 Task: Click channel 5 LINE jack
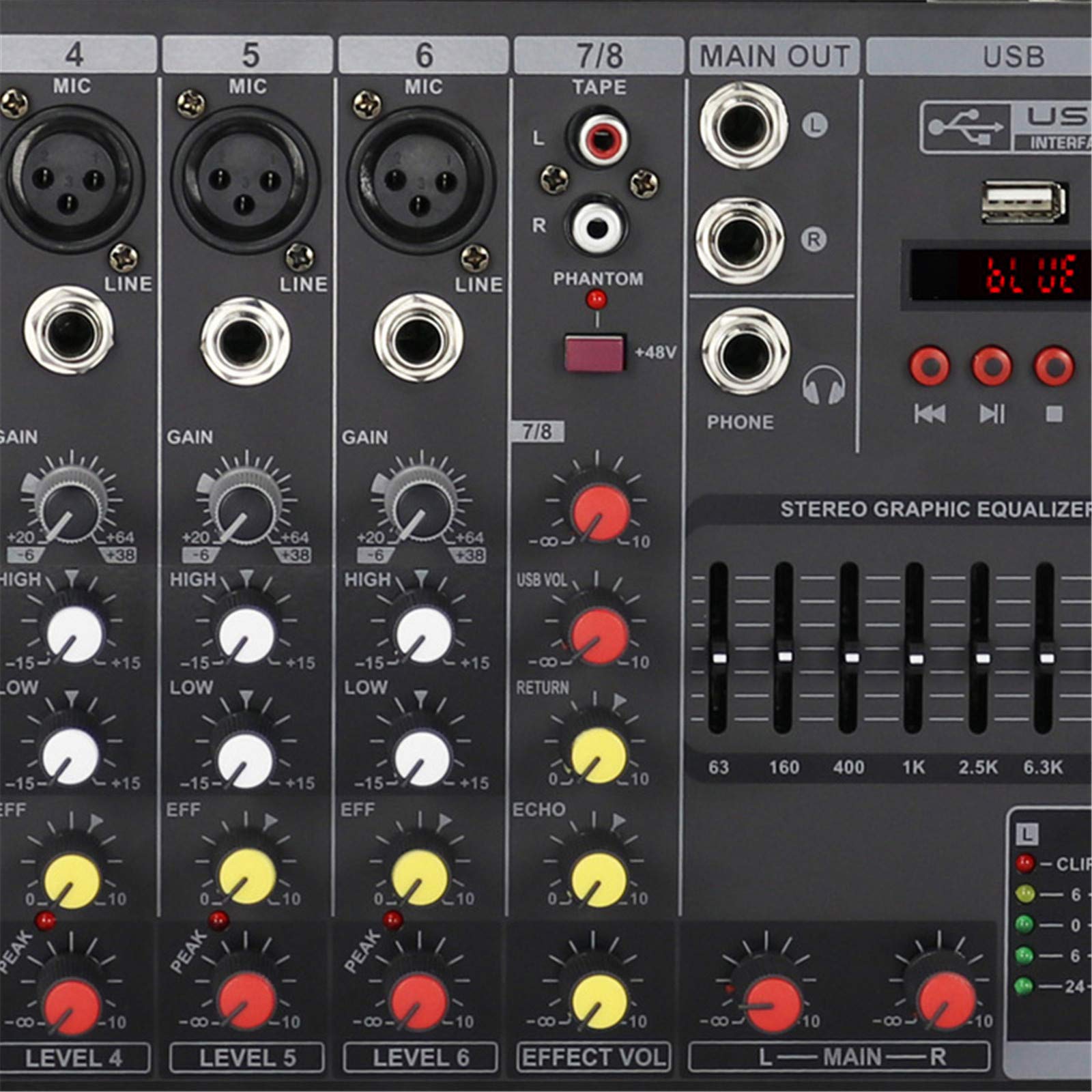(x=245, y=339)
